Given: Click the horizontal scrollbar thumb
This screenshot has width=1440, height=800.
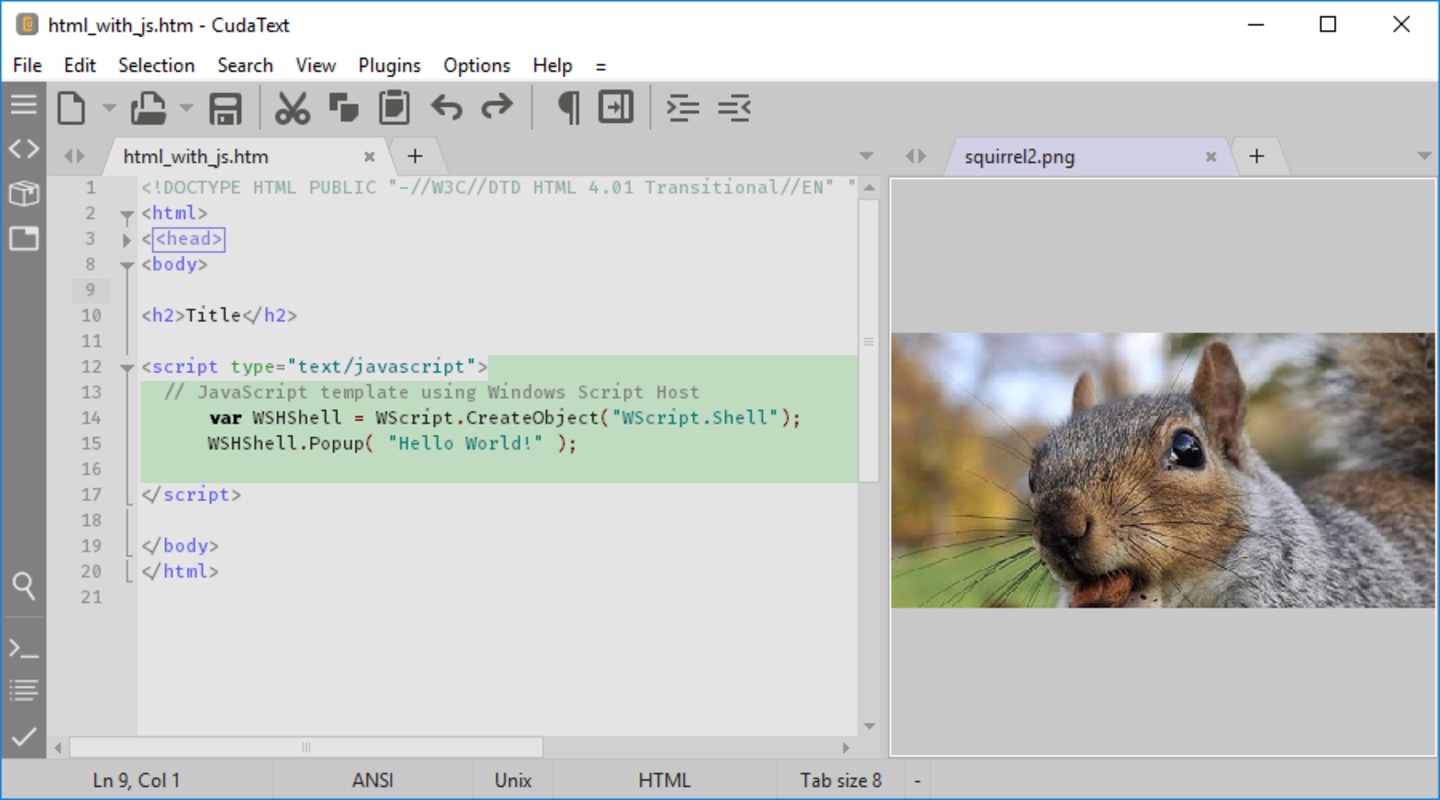Looking at the screenshot, I should tap(306, 747).
